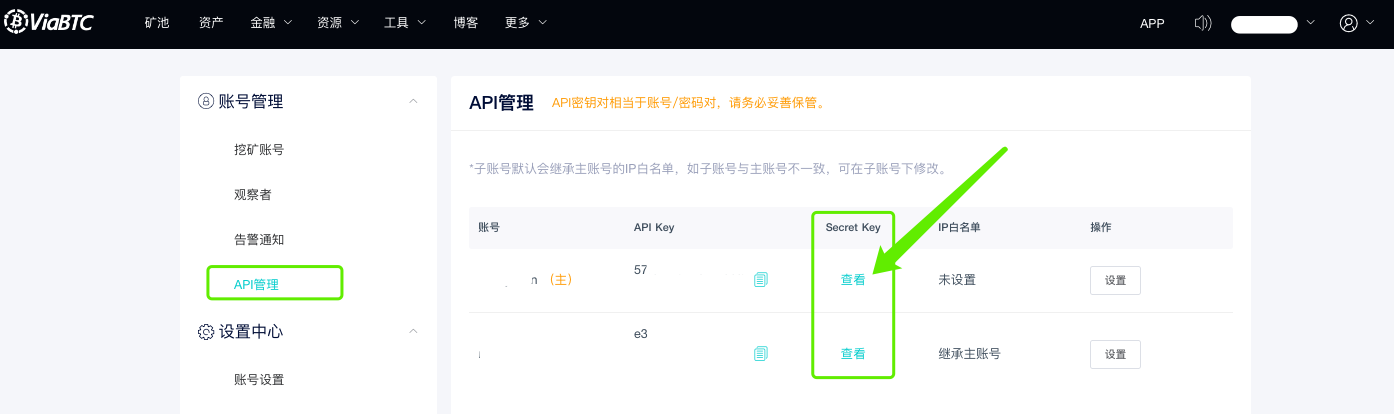Expand the 金融 navigation dropdown
This screenshot has width=1394, height=414.
[x=270, y=23]
